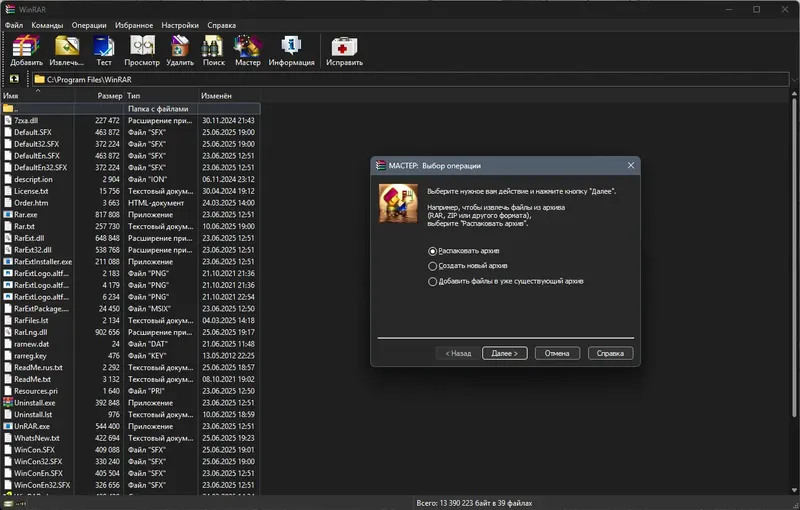Select the Default.SFX file row
The height and width of the screenshot is (510, 800).
(131, 132)
